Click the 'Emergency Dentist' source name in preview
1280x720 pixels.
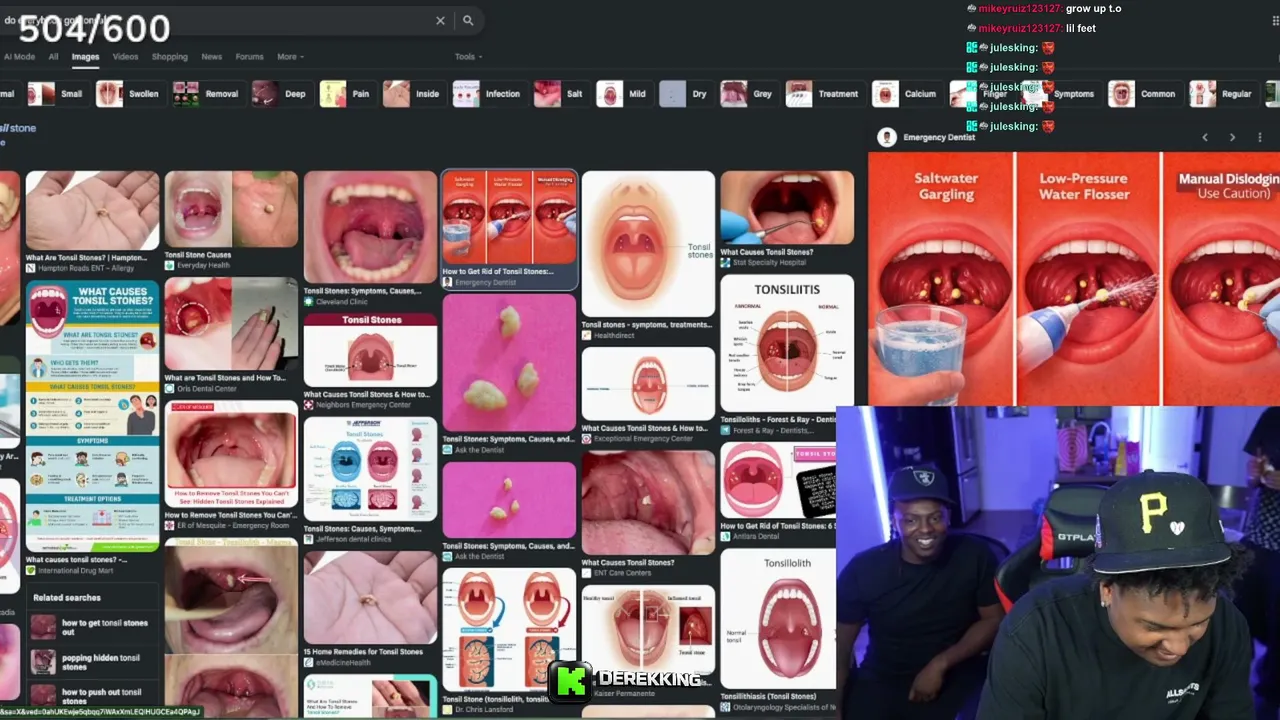pos(939,137)
